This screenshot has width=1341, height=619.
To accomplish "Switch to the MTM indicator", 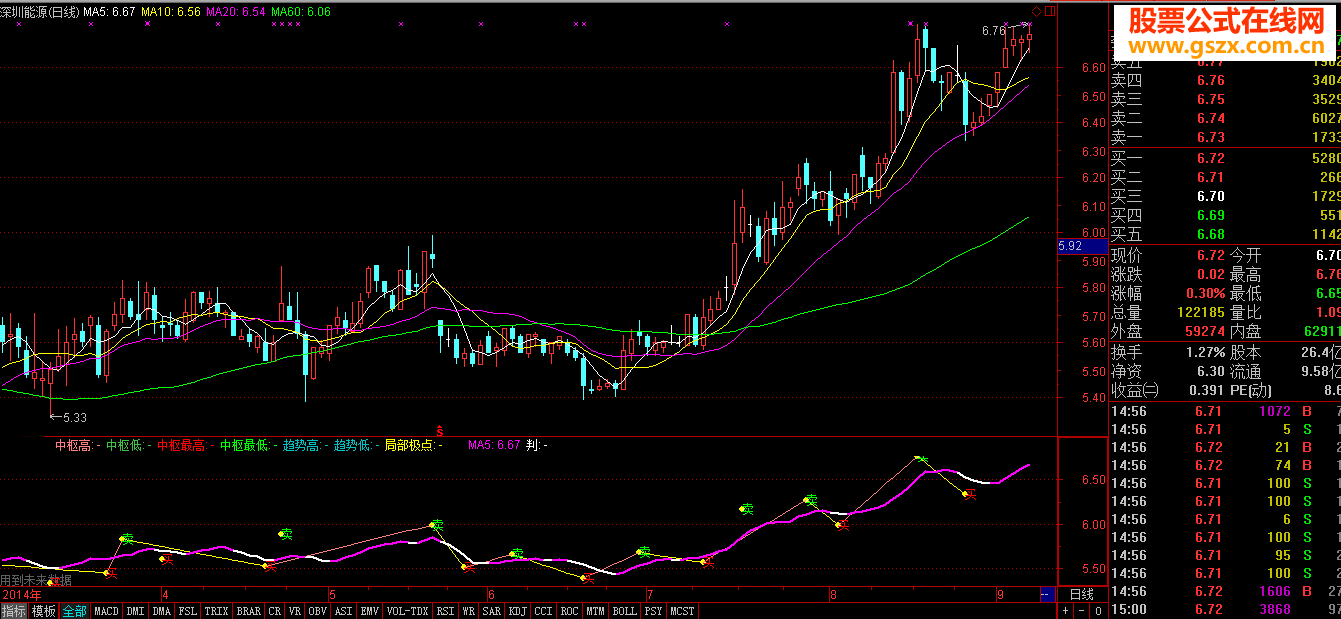I will tap(595, 610).
